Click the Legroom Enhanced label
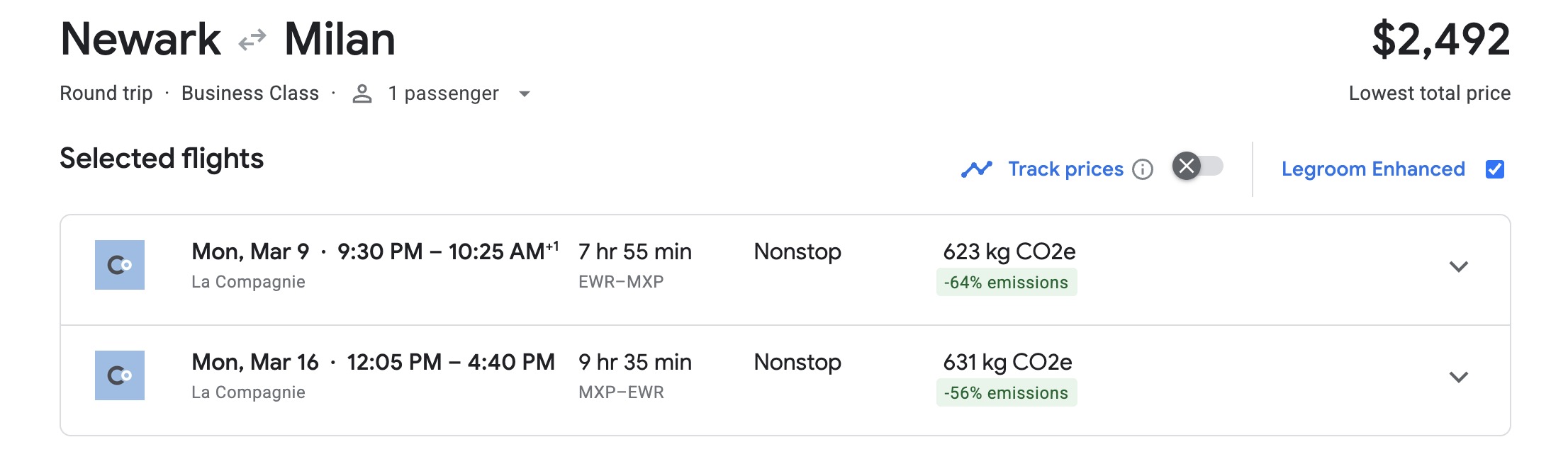Image resolution: width=1568 pixels, height=459 pixels. (1373, 169)
